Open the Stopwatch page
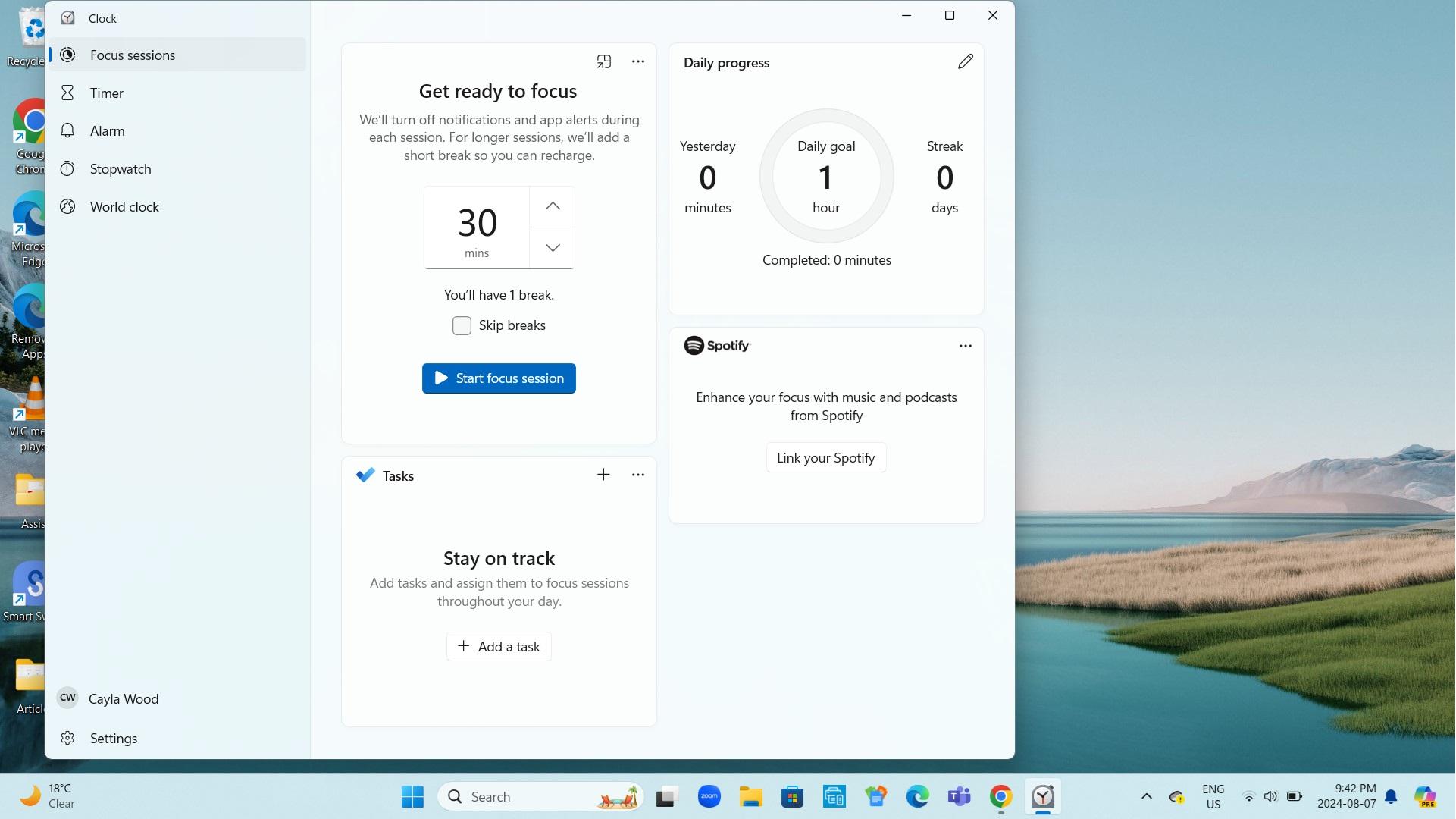 pyautogui.click(x=177, y=169)
